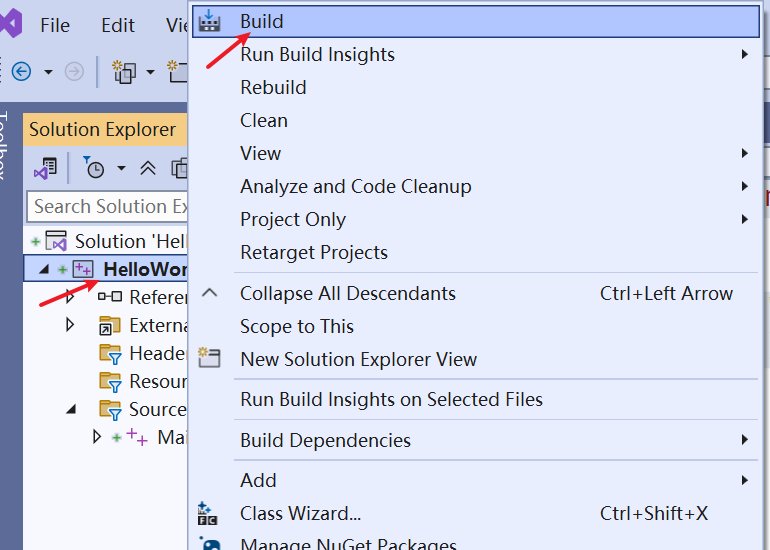Collapse the HelloWorld project node

[x=43, y=269]
